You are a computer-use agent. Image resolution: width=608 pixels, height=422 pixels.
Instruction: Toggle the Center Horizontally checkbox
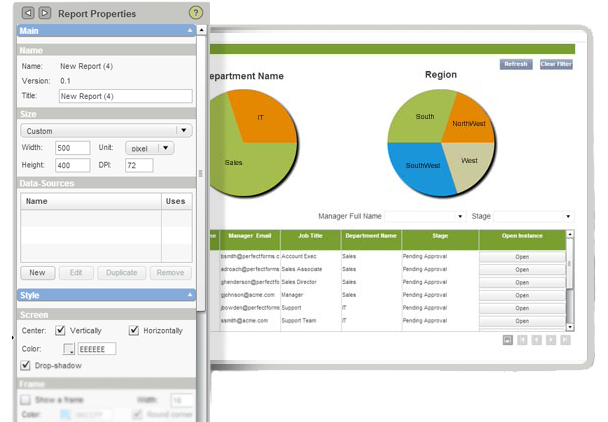point(134,330)
